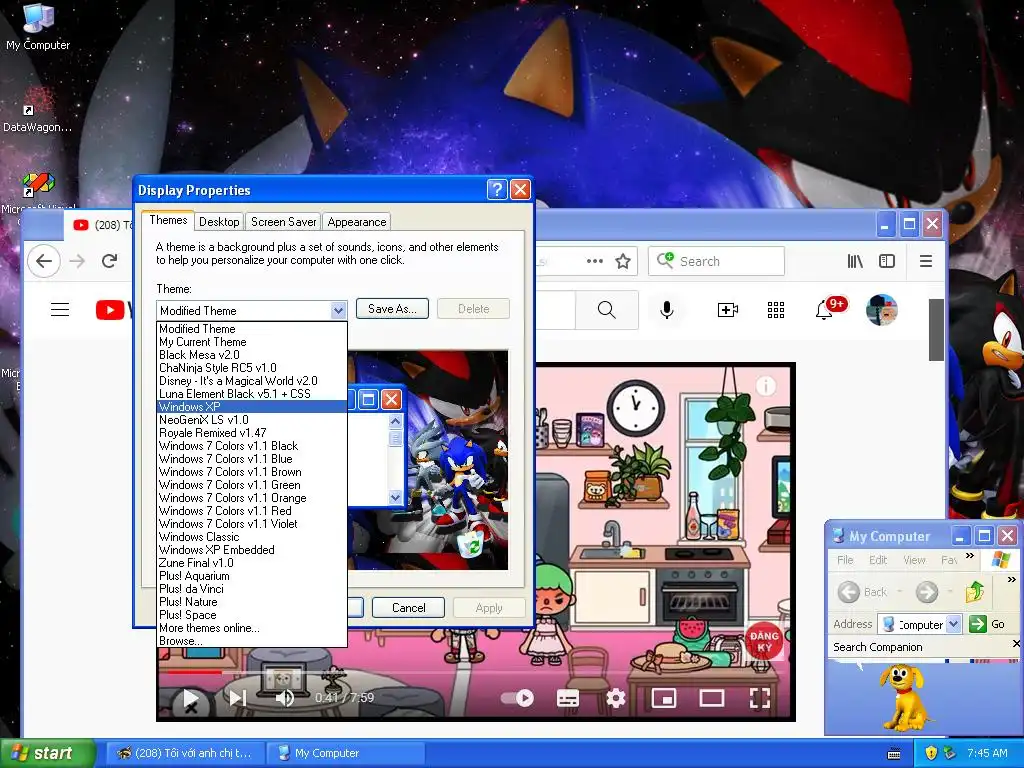Click the browser back arrow button
This screenshot has height=768, width=1024.
click(44, 261)
